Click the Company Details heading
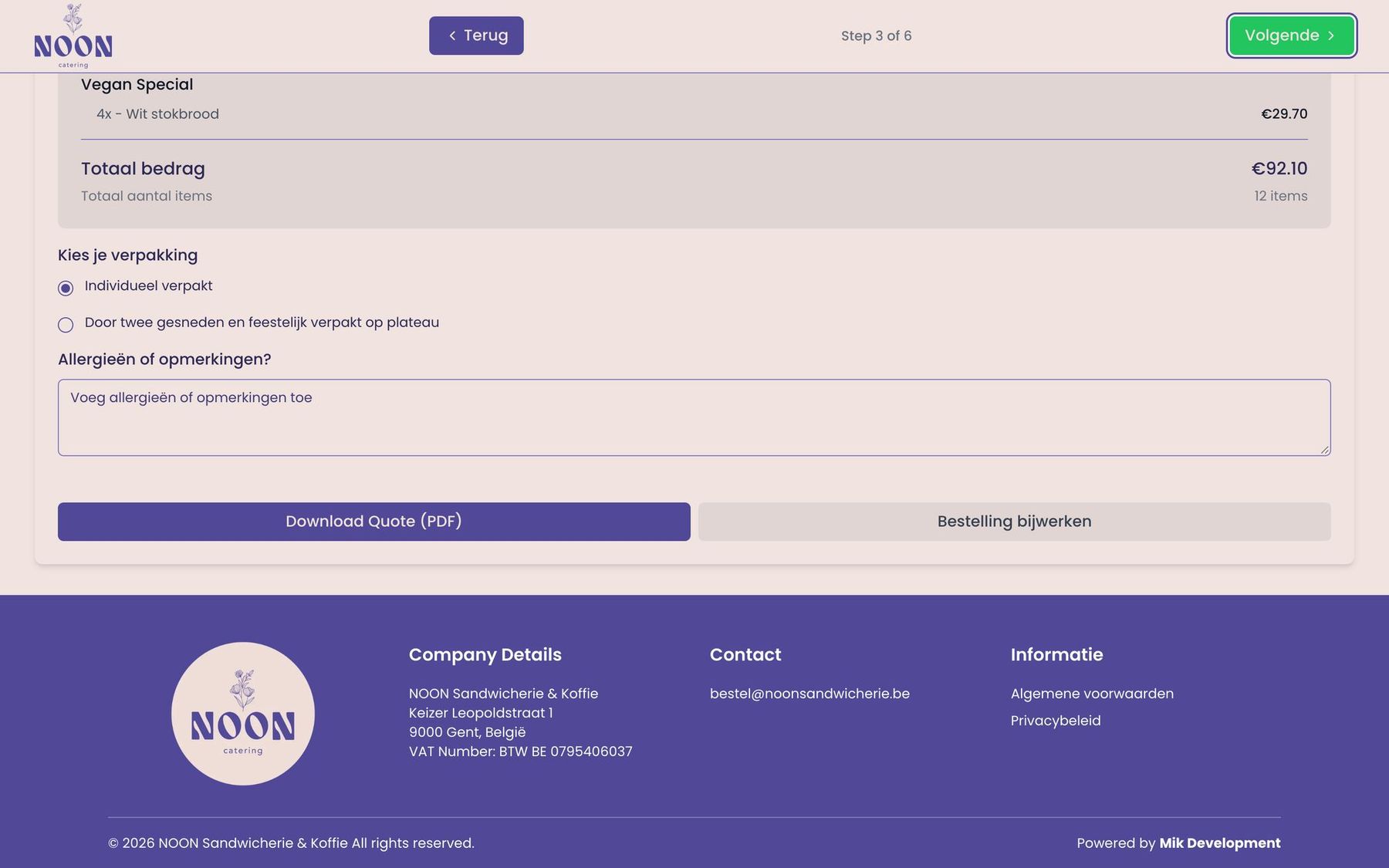The image size is (1389, 868). (x=485, y=654)
